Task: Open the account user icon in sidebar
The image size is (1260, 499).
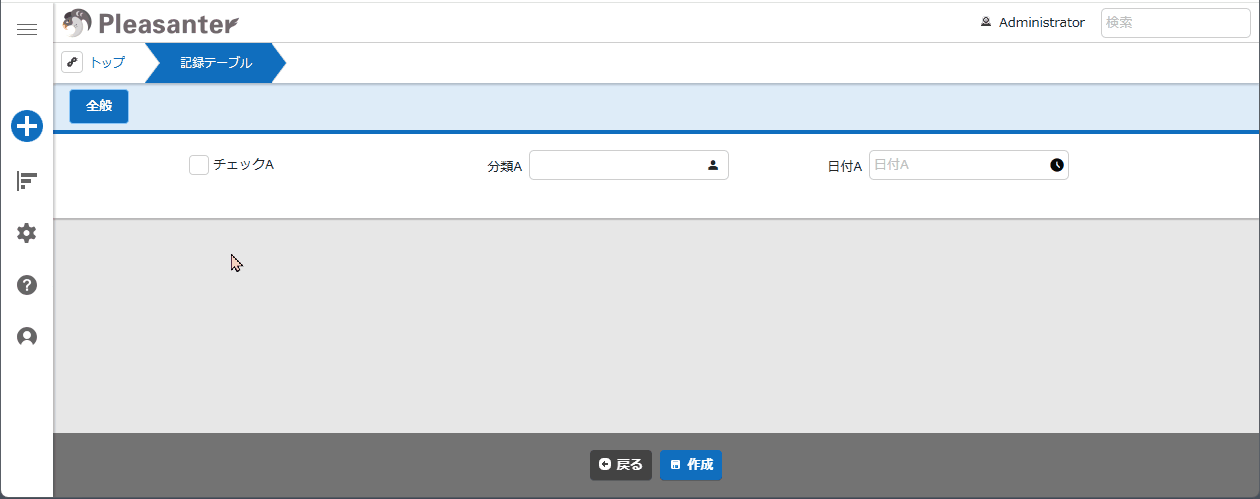Action: (27, 337)
